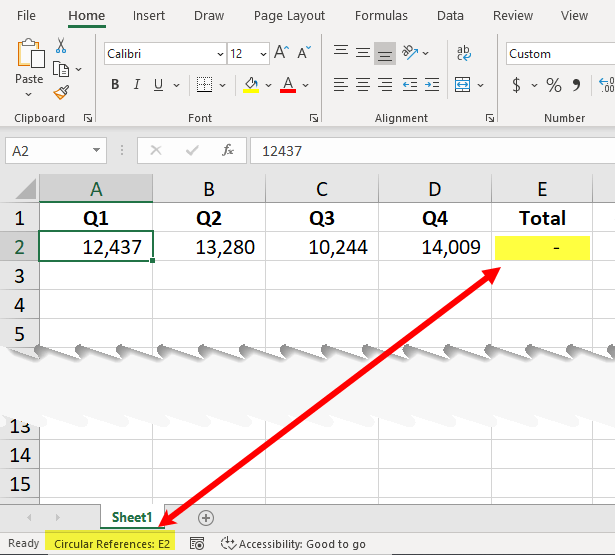This screenshot has width=615, height=555.
Task: Click Insert Function fx icon
Action: [228, 150]
